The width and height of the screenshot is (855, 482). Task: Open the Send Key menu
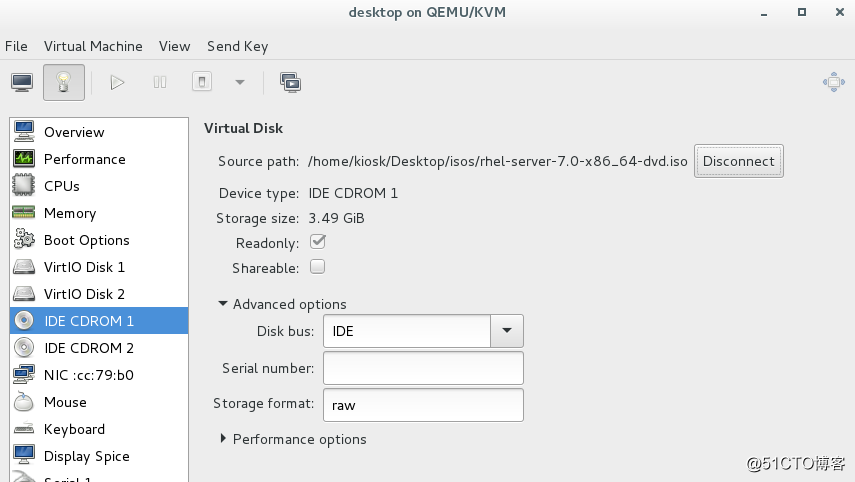[238, 46]
